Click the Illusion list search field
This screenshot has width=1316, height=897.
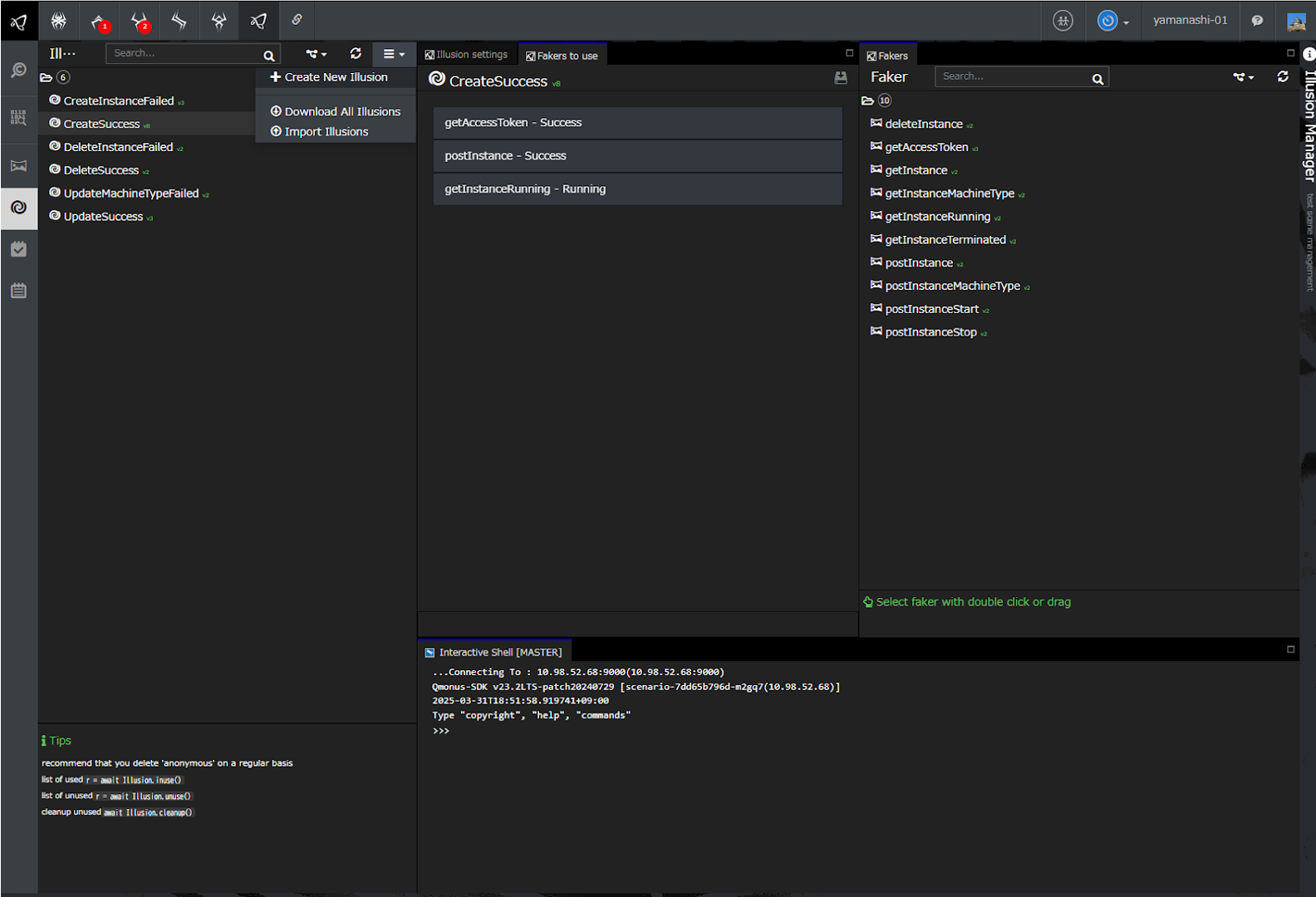click(184, 53)
